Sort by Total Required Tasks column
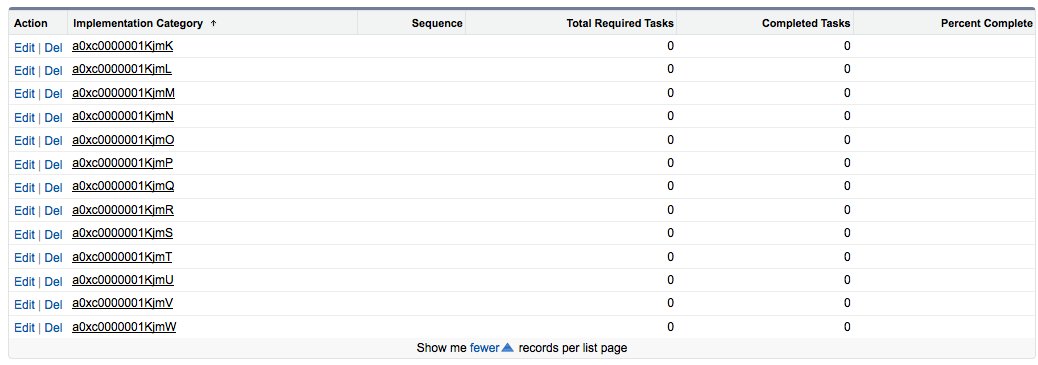Screen dimensions: 1038x365 620,23
